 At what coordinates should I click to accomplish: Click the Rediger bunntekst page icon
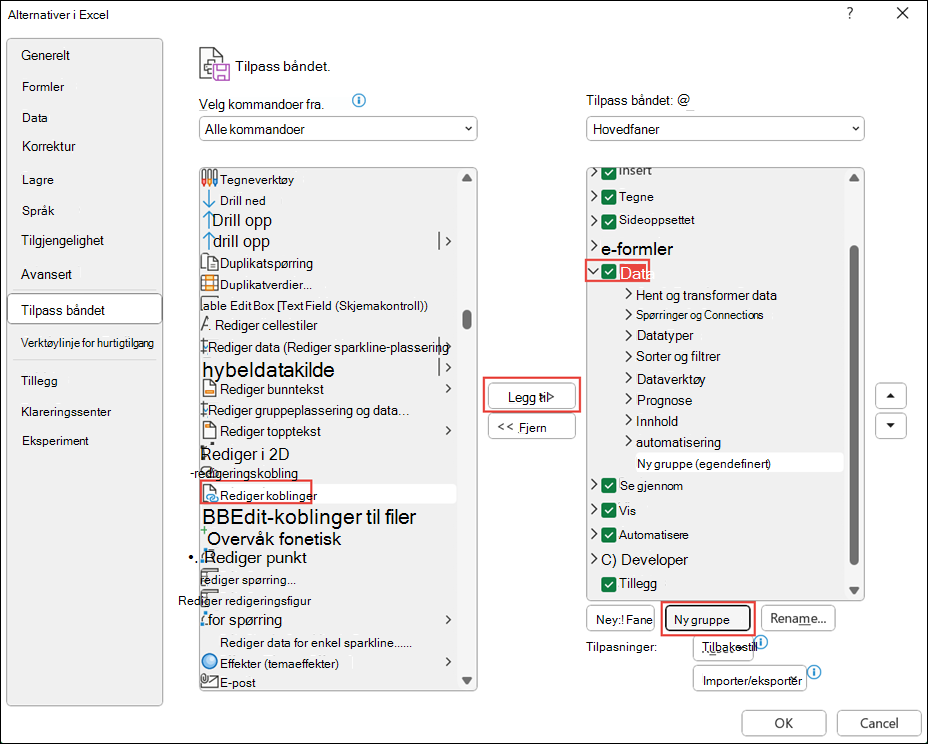pyautogui.click(x=210, y=389)
